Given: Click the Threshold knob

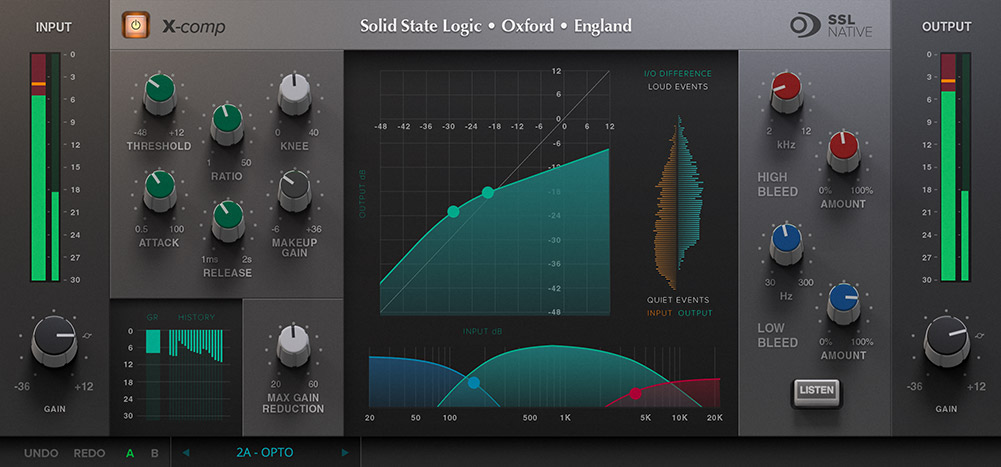Looking at the screenshot, I should 158,95.
